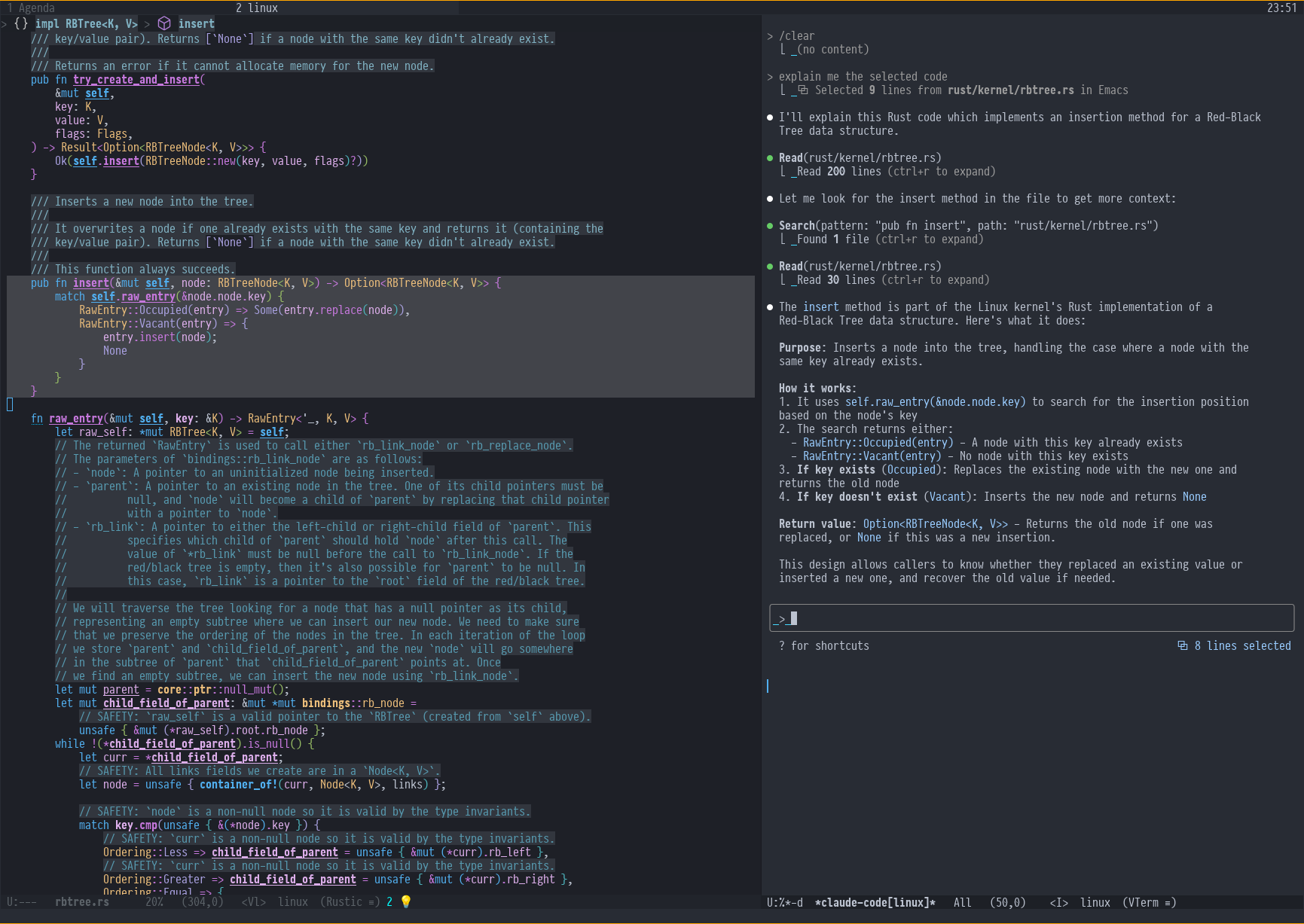Screen dimensions: 1304x924
Task: Toggle the <Vl> evil state indicator
Action: click(253, 901)
